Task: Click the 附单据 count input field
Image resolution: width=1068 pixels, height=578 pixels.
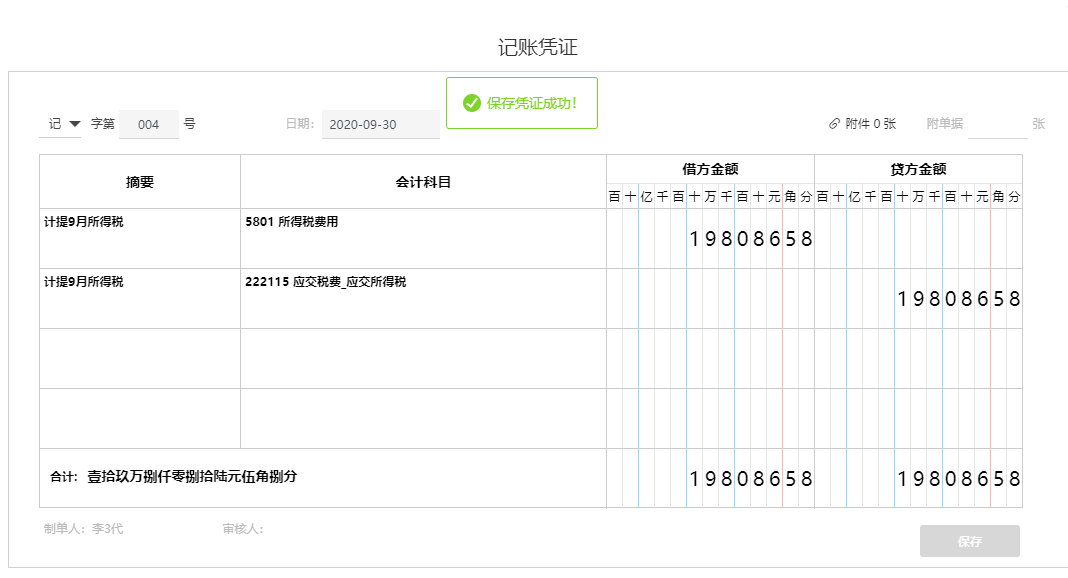Action: point(997,124)
